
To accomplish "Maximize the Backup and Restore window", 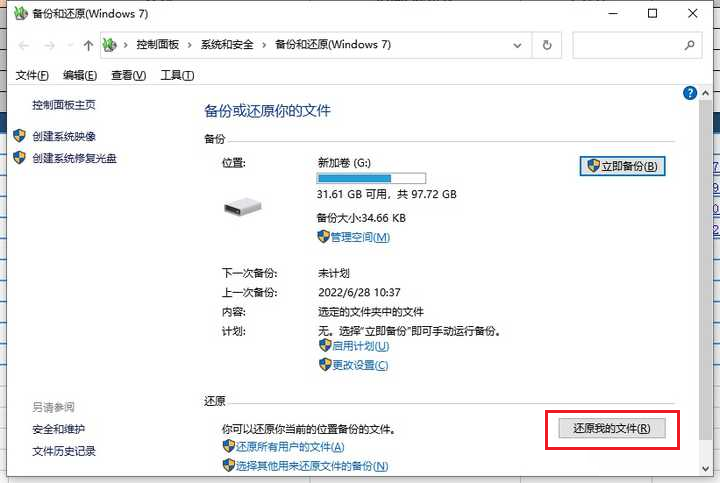I will 652,13.
